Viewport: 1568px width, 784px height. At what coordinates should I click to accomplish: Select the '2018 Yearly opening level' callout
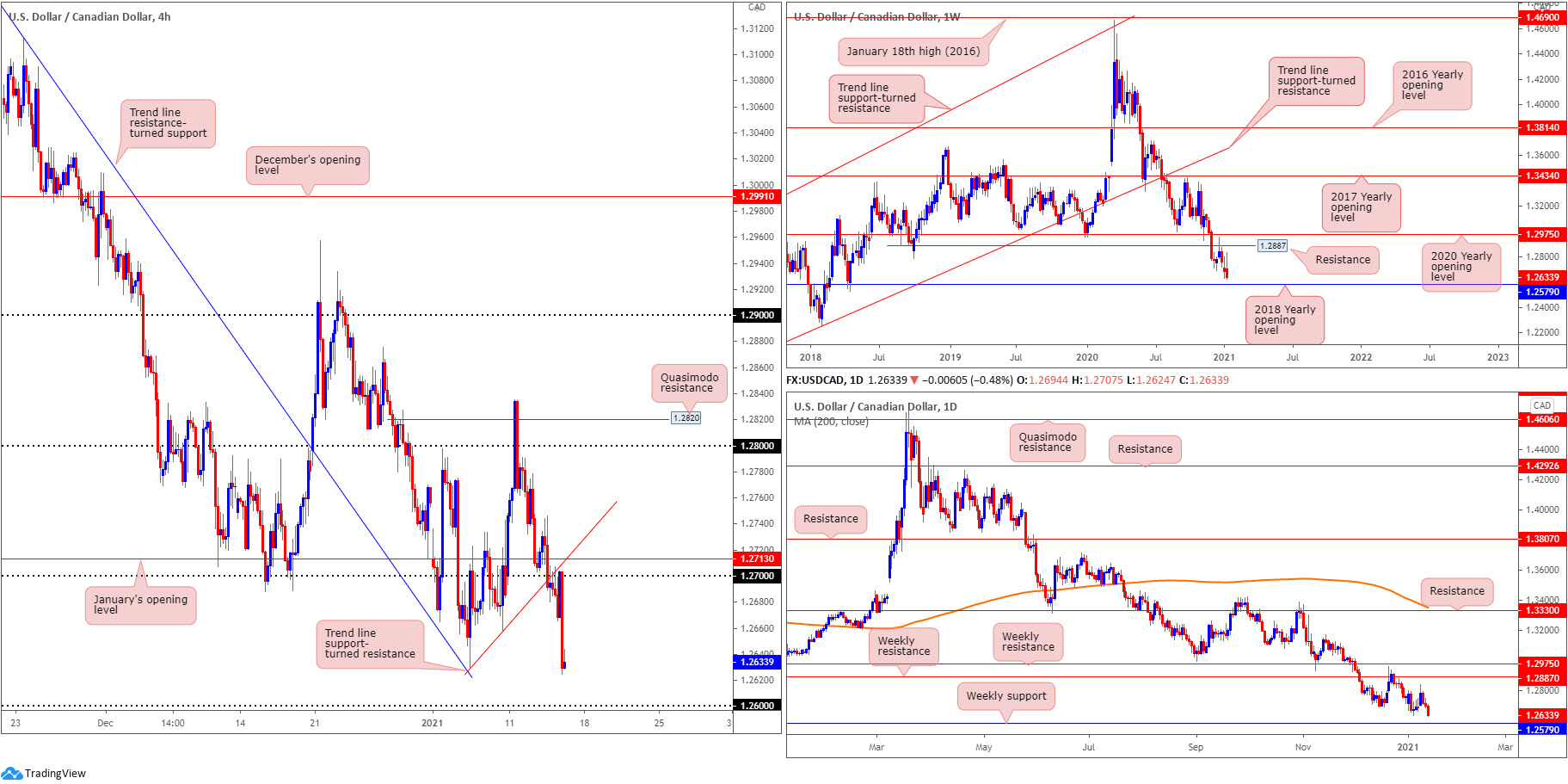pyautogui.click(x=1284, y=320)
